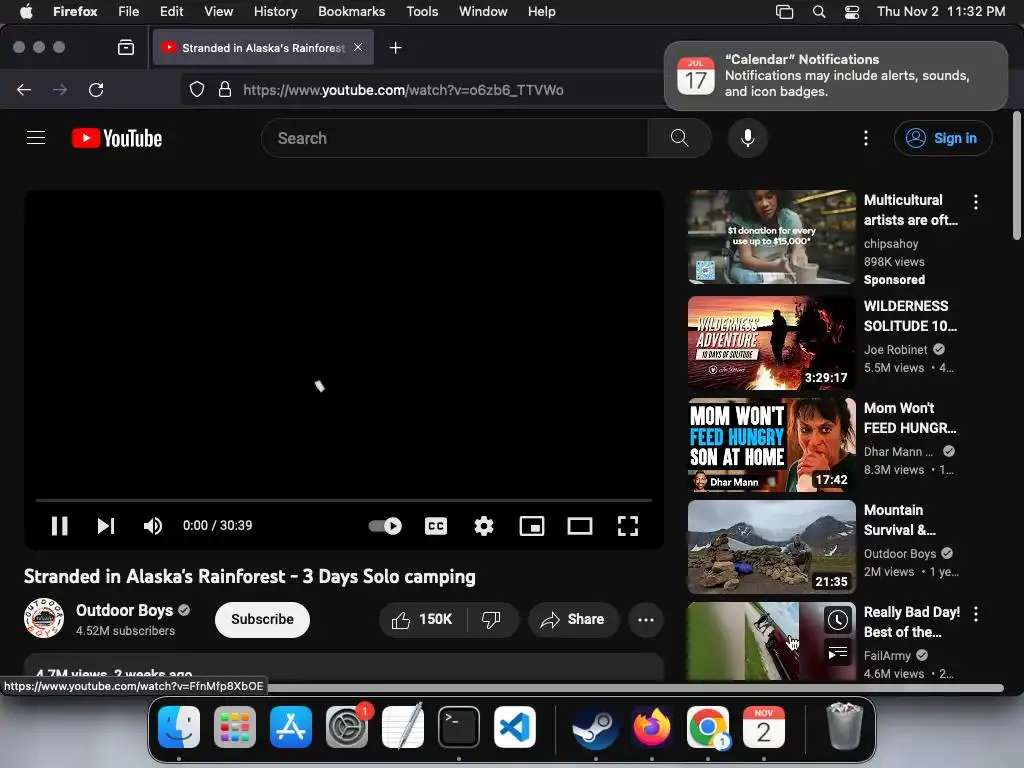Open video settings gear
1024x768 pixels.
[484, 526]
